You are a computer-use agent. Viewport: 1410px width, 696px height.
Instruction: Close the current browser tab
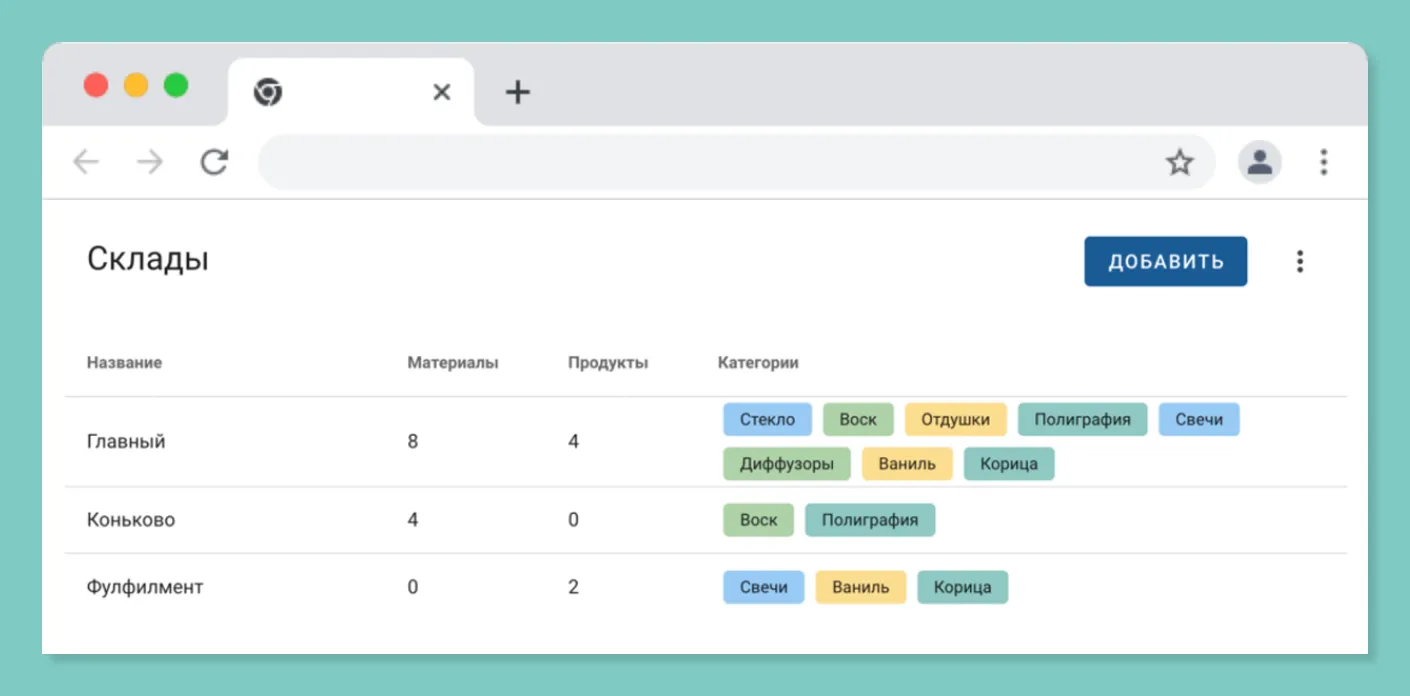441,93
